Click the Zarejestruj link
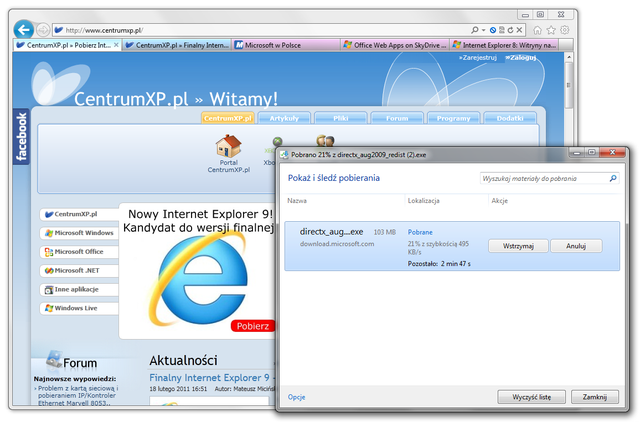This screenshot has height=422, width=640. (478, 58)
